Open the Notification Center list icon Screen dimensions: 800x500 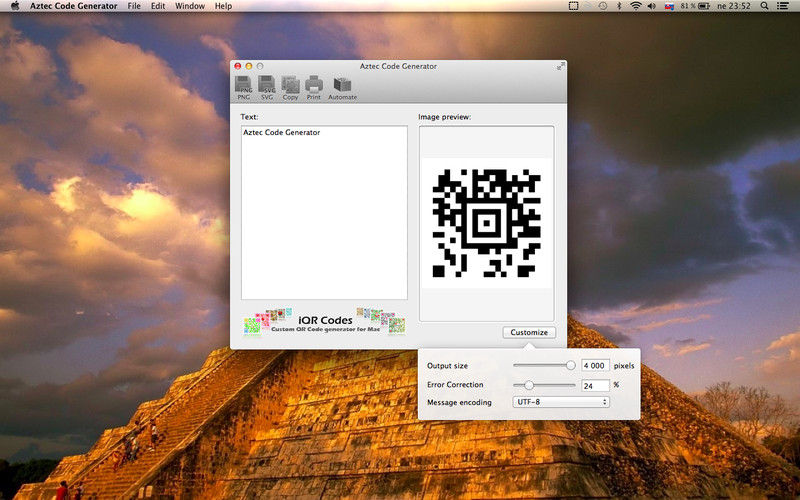point(782,6)
